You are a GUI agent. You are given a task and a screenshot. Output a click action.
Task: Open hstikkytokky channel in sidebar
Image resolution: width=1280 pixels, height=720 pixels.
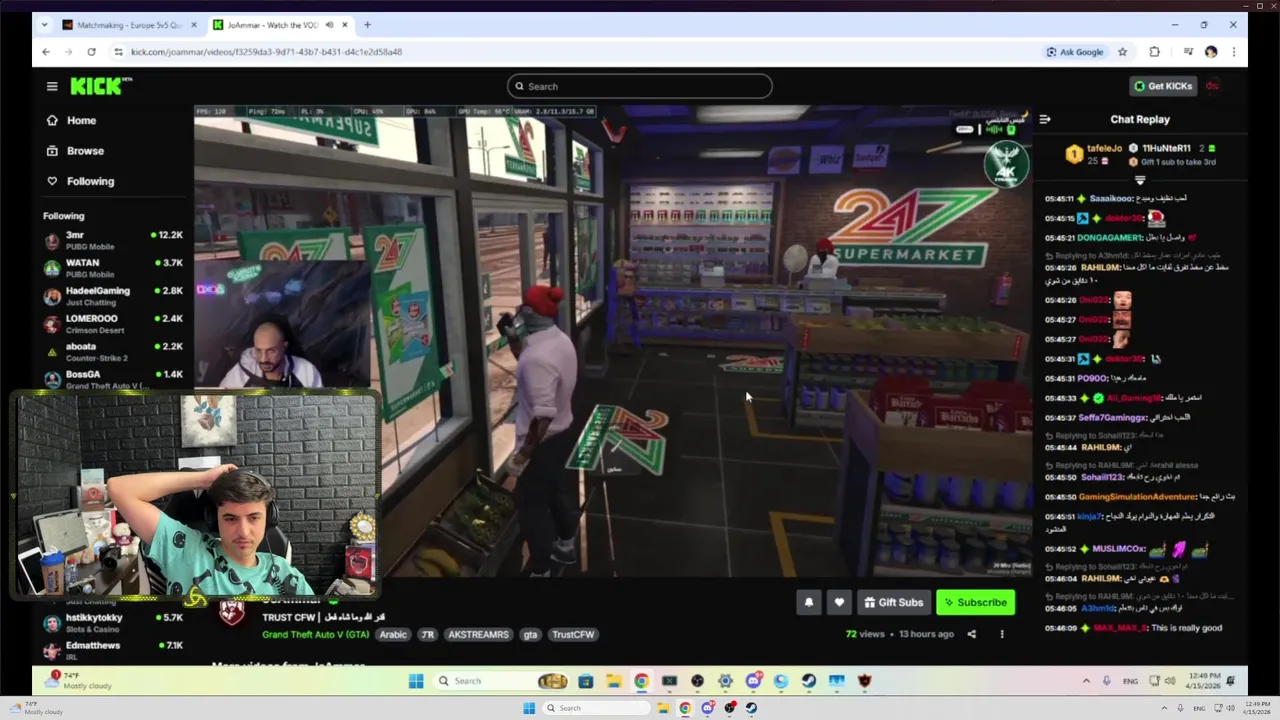[113, 622]
